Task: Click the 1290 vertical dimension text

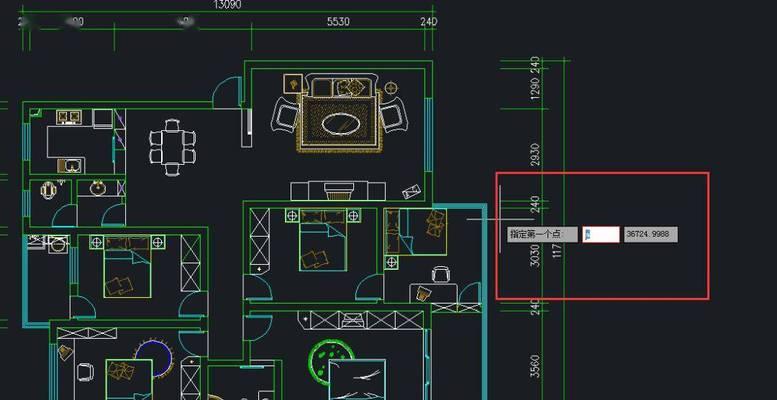Action: 535,91
